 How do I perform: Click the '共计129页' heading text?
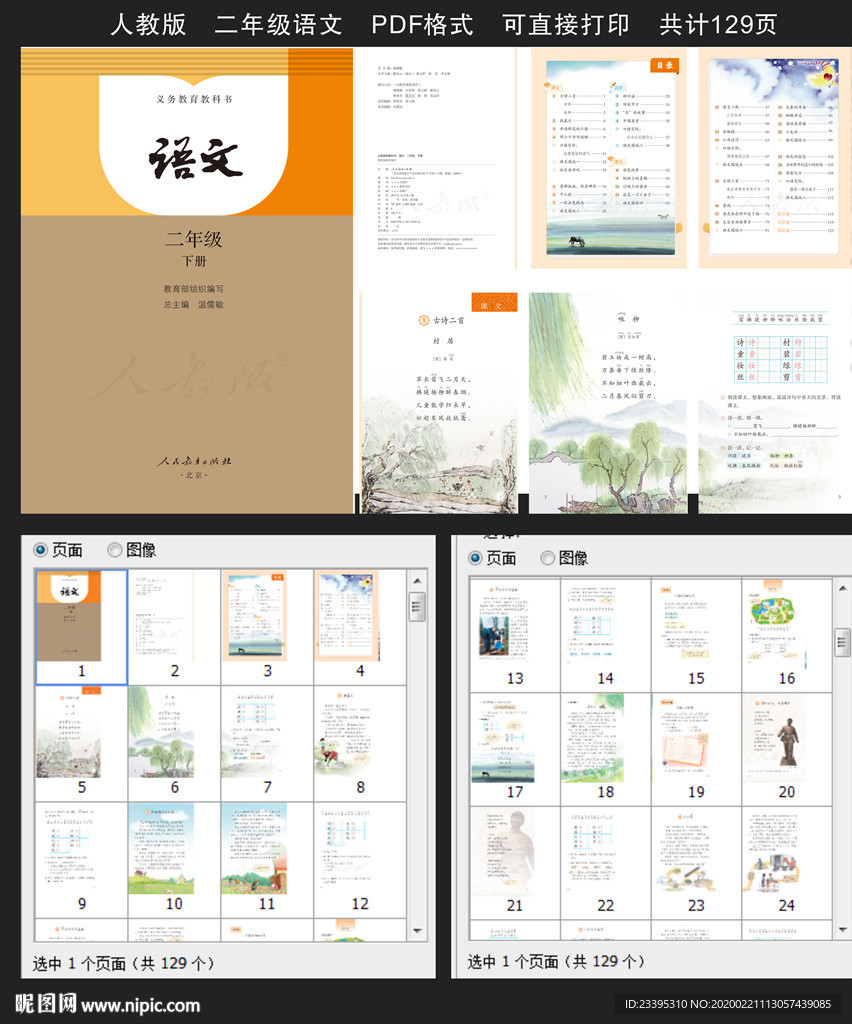pyautogui.click(x=718, y=24)
